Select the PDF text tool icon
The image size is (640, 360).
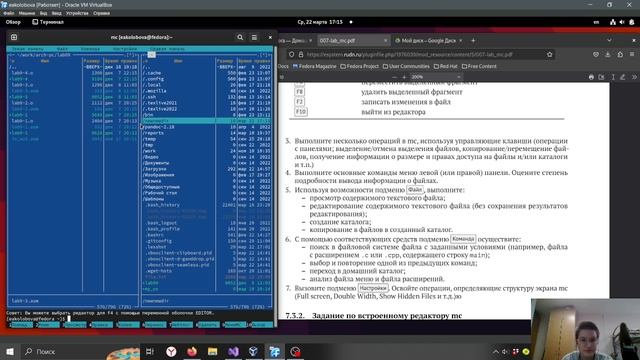pos(613,77)
